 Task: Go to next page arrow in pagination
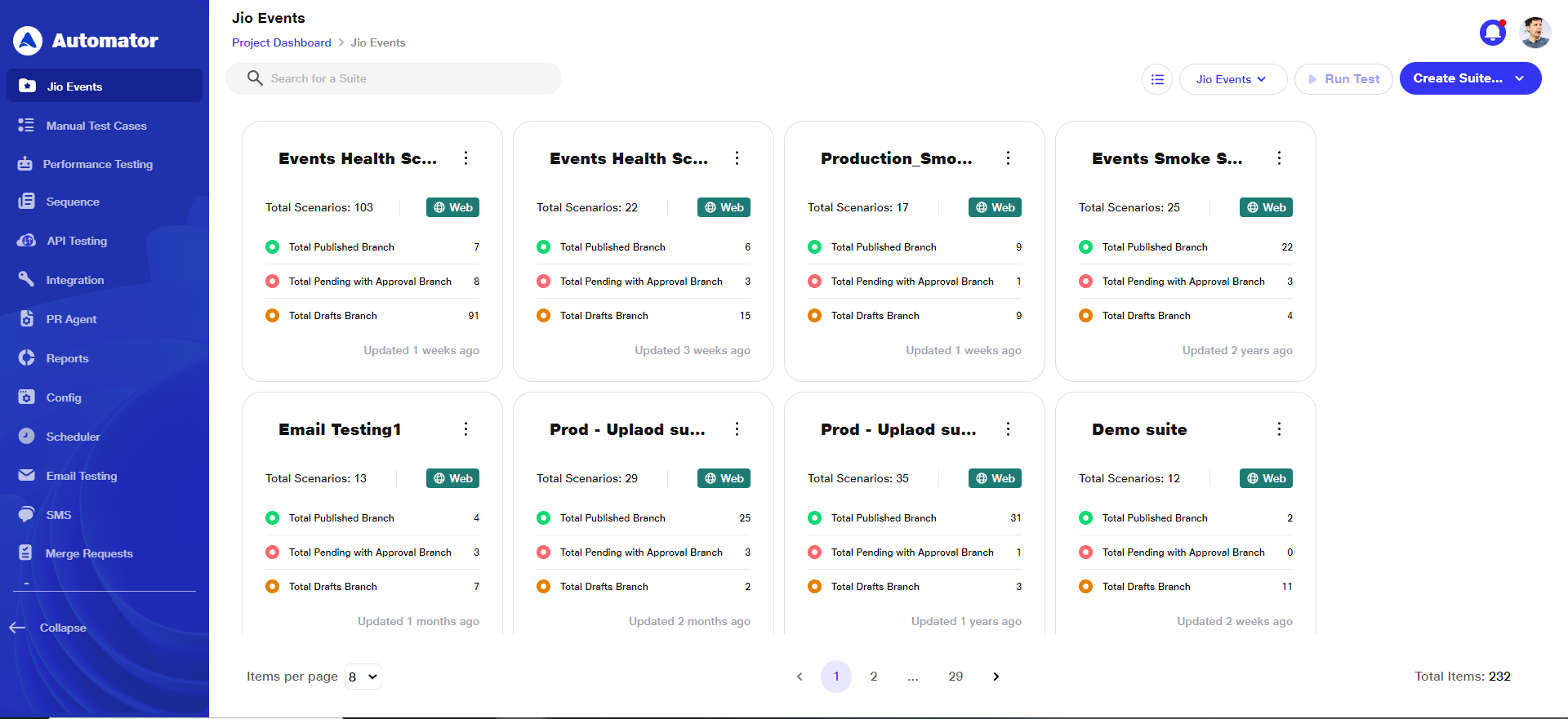[996, 677]
